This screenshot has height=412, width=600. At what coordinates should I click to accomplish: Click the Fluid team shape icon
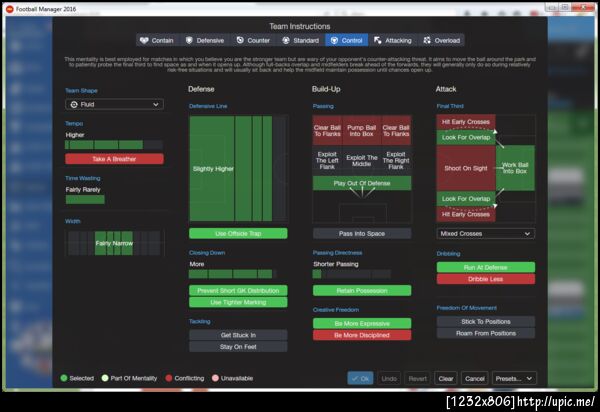74,104
